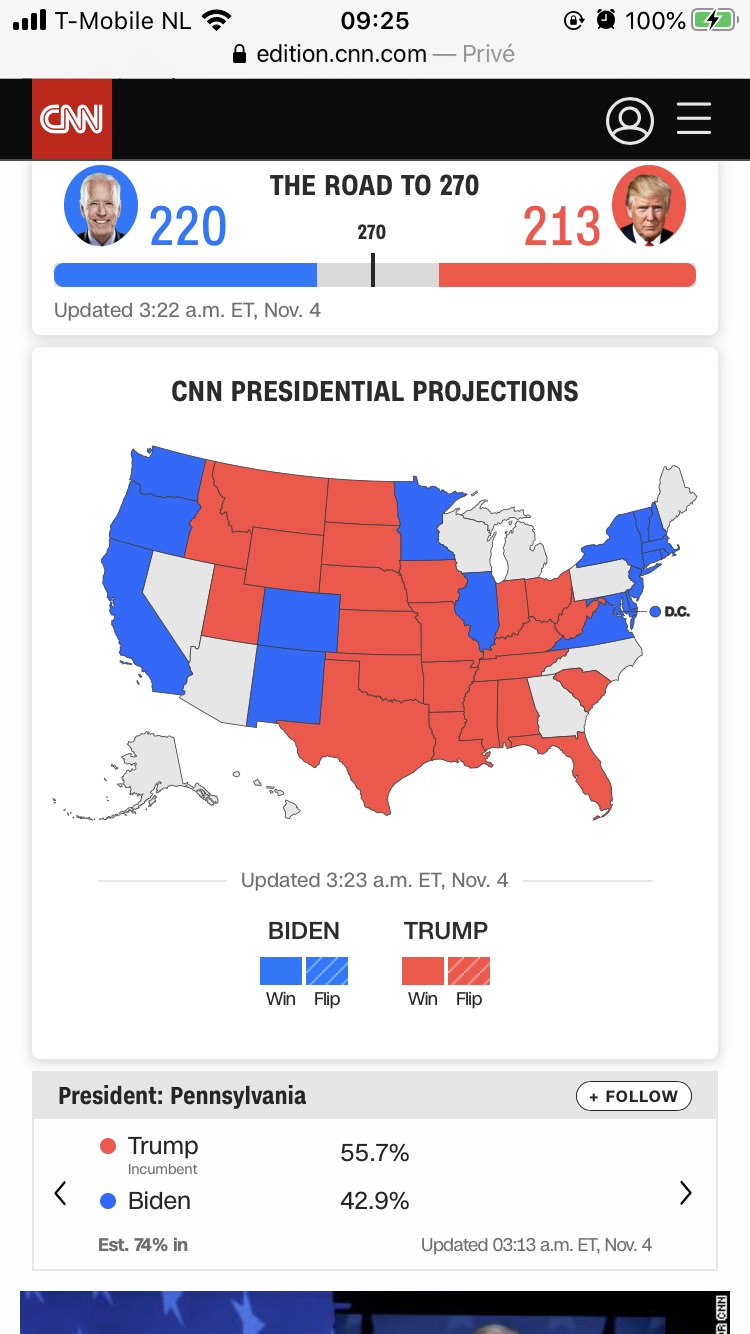
Task: Click the Biden Flip striped swatch
Action: point(327,971)
